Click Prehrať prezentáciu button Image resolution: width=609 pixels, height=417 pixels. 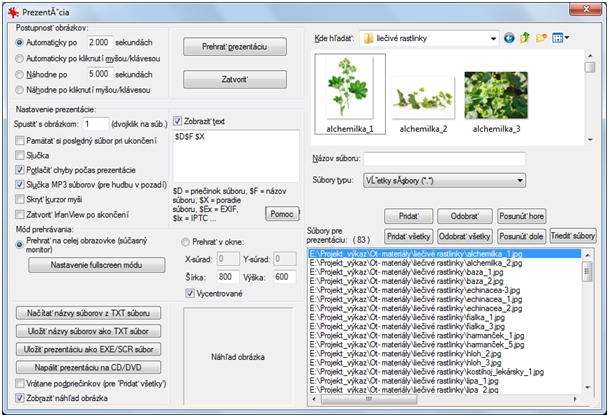pyautogui.click(x=235, y=47)
